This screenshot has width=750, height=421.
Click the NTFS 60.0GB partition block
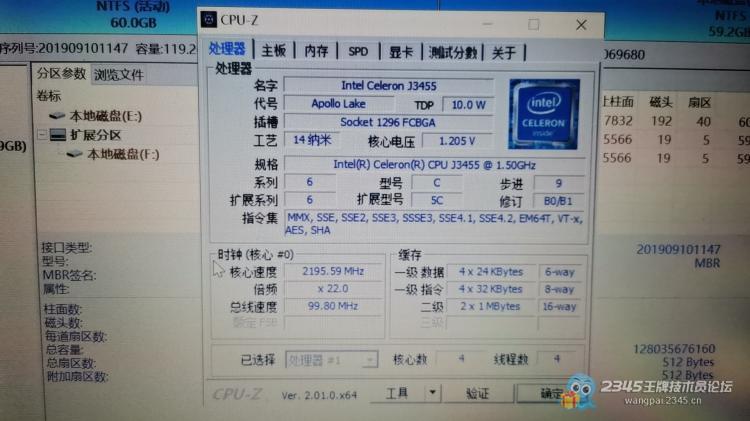click(133, 14)
